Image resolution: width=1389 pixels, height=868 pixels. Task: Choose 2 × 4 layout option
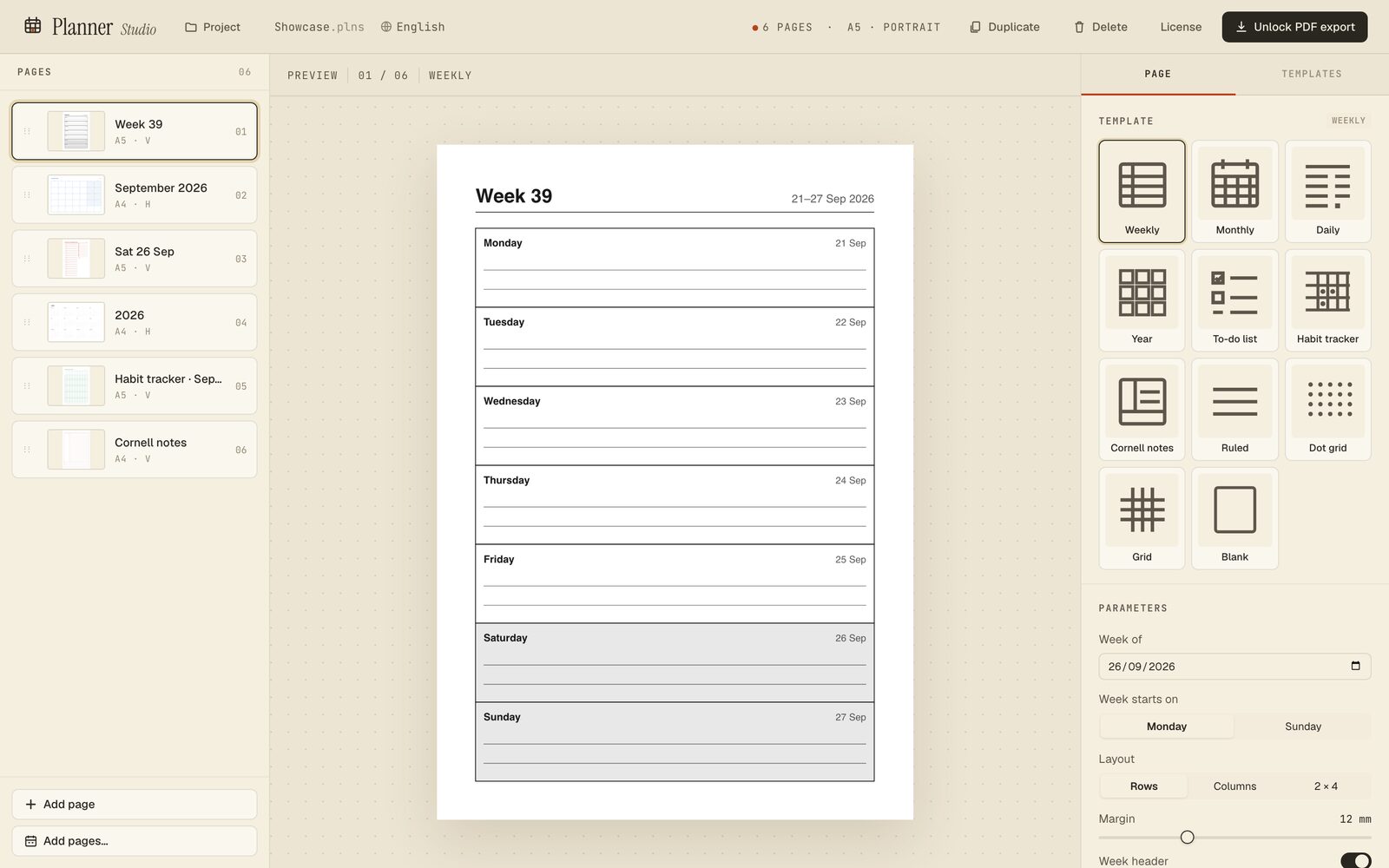pyautogui.click(x=1326, y=786)
